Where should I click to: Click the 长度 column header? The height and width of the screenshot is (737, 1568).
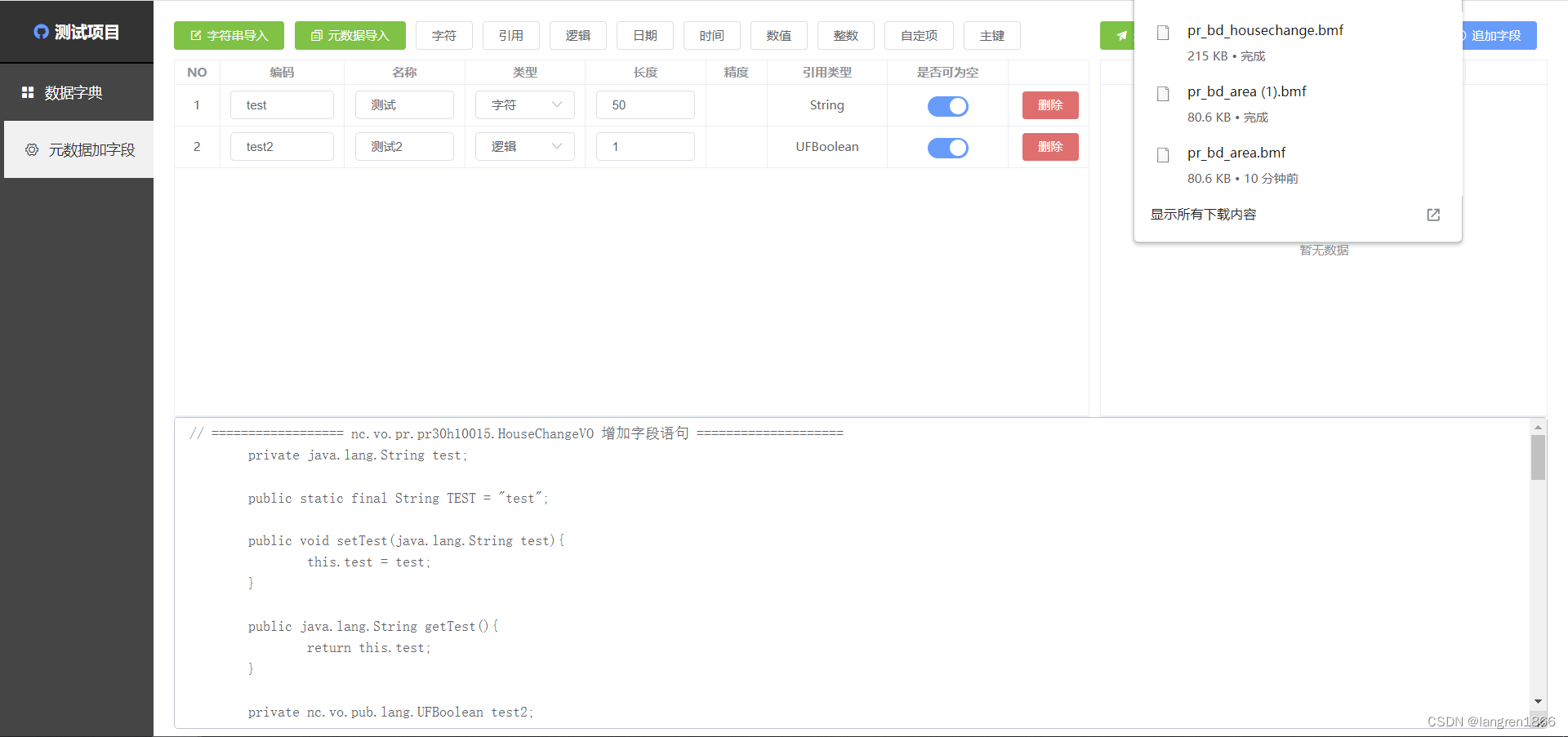(645, 72)
